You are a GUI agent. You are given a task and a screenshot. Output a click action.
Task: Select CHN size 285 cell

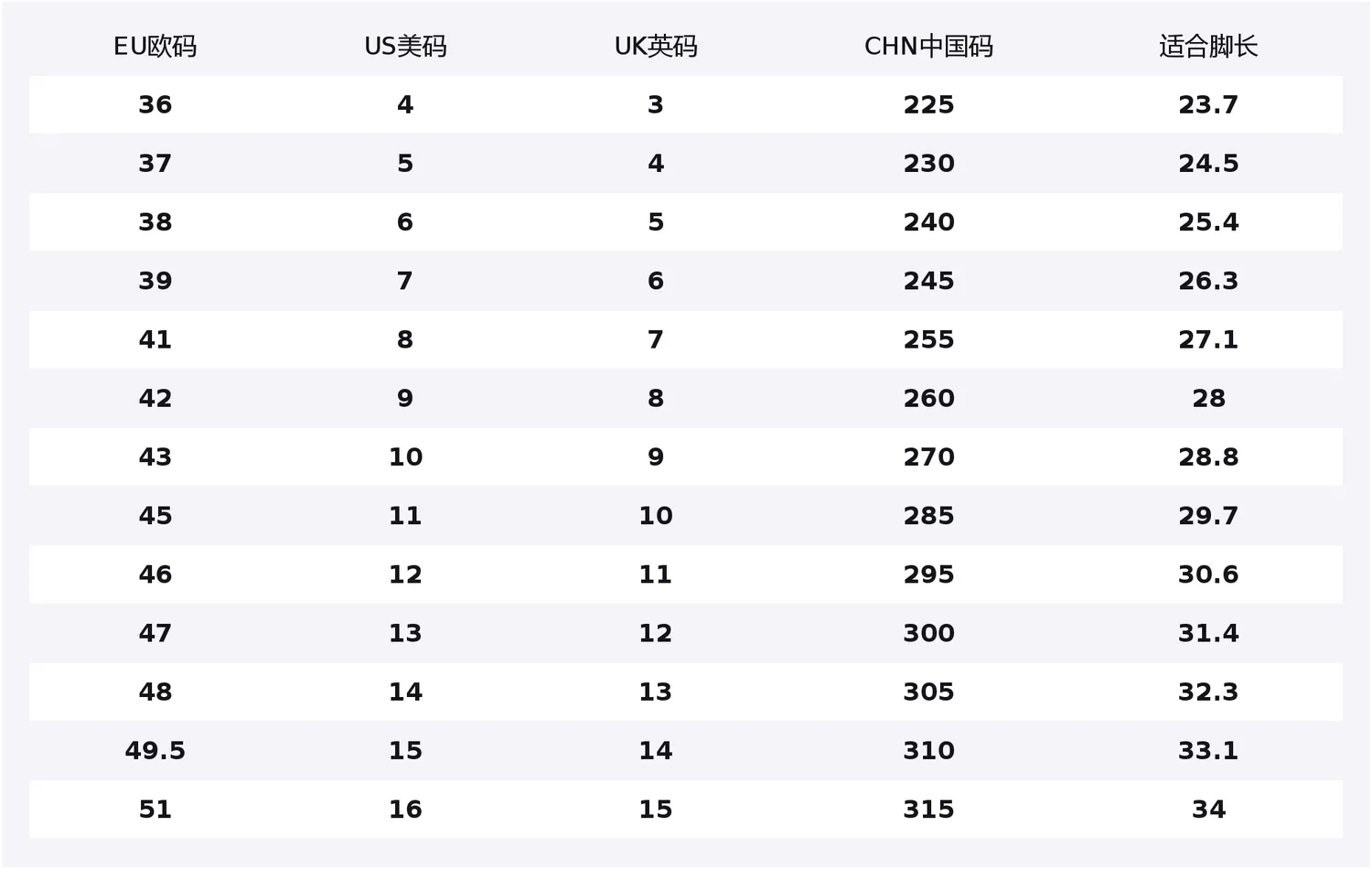coord(928,516)
